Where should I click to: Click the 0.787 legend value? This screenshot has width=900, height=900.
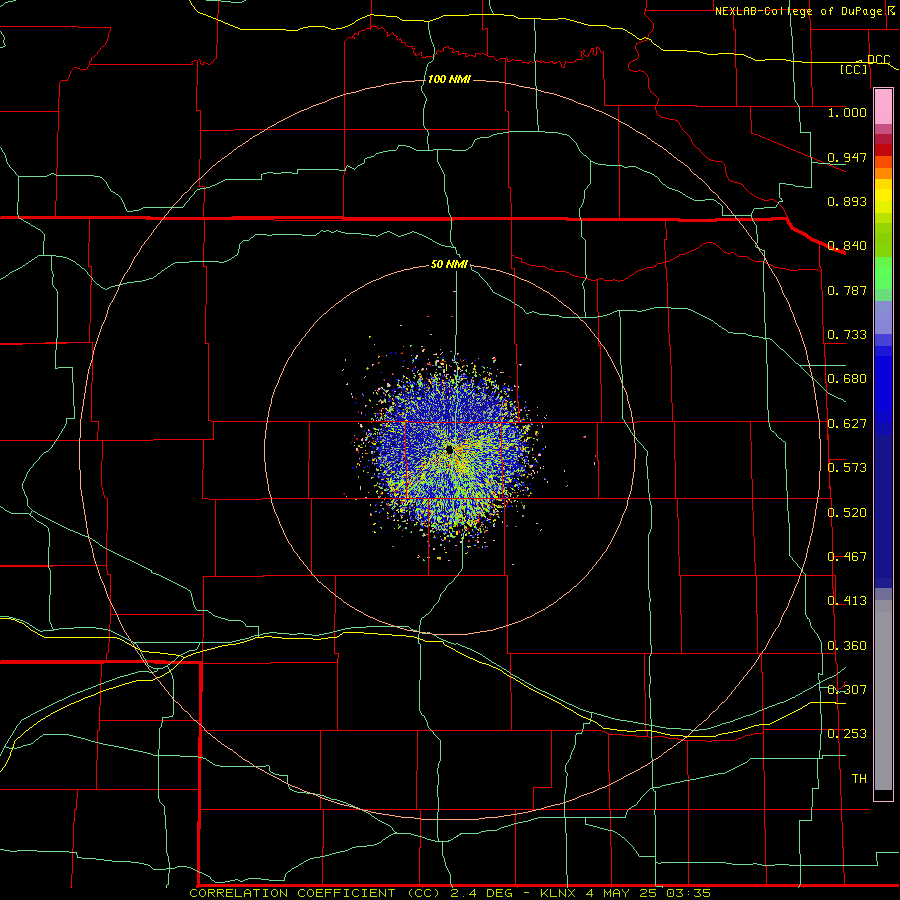(847, 290)
